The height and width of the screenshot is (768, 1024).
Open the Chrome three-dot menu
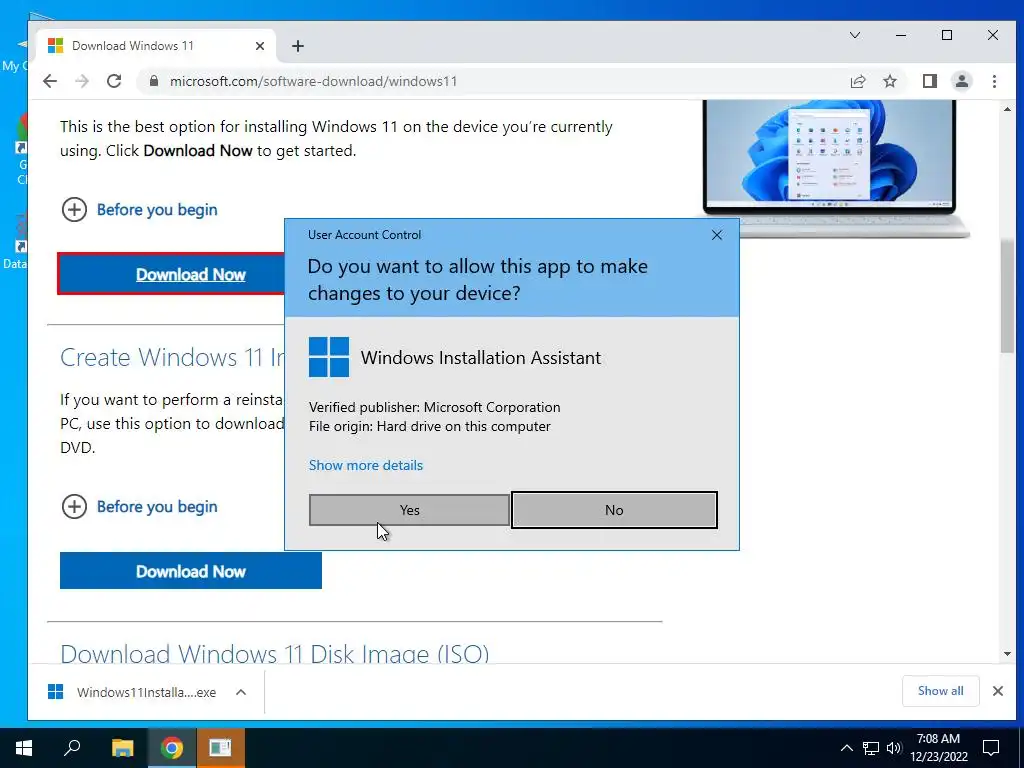[994, 81]
